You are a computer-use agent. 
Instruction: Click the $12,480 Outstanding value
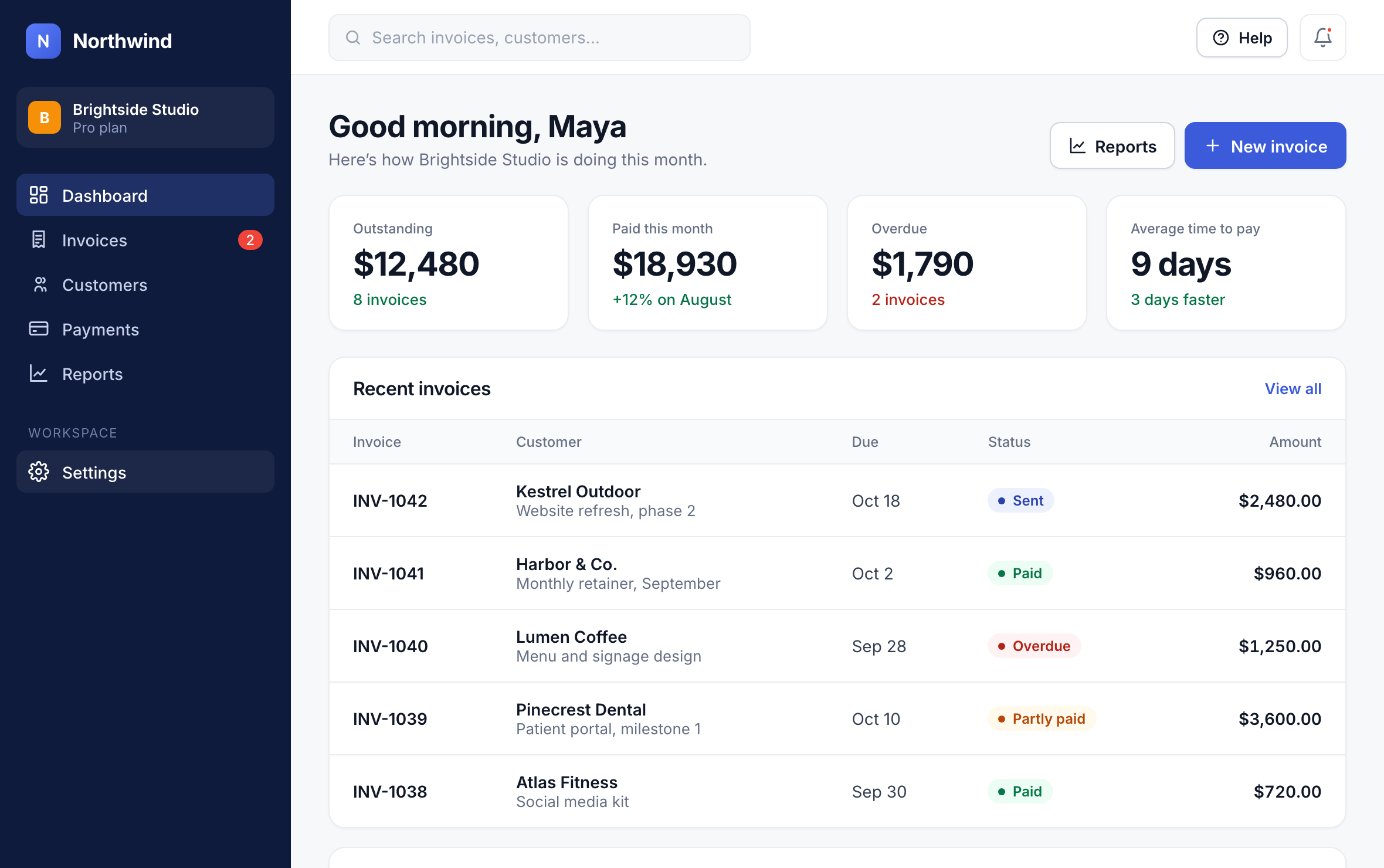416,264
